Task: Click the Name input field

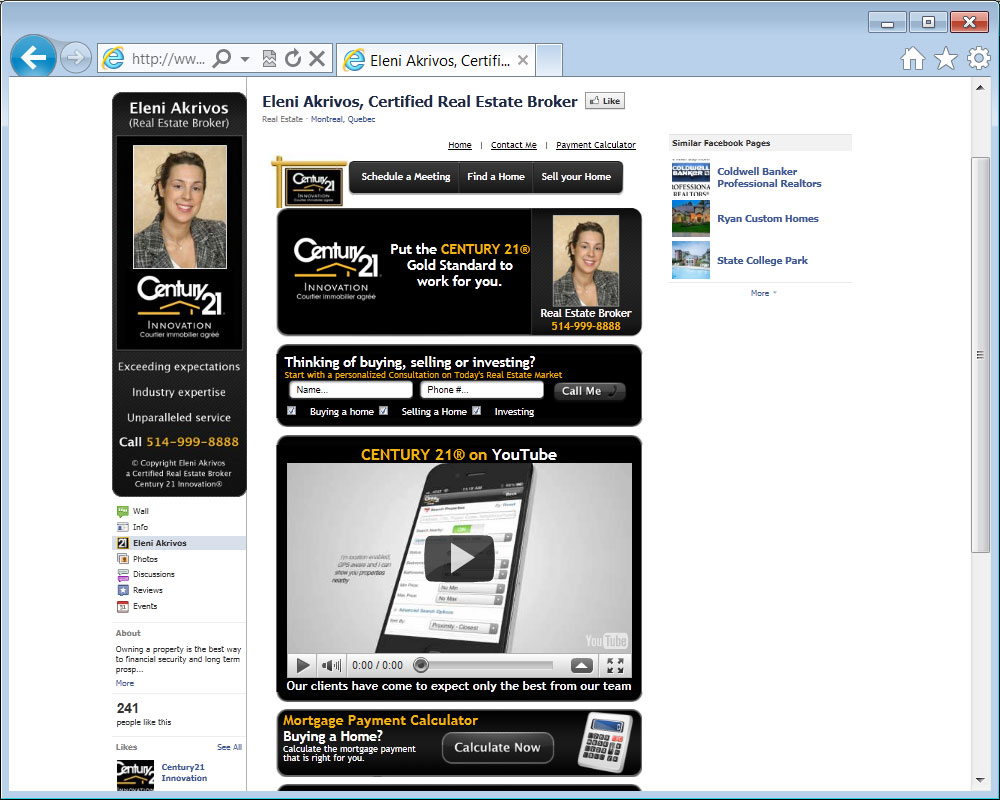Action: point(351,390)
